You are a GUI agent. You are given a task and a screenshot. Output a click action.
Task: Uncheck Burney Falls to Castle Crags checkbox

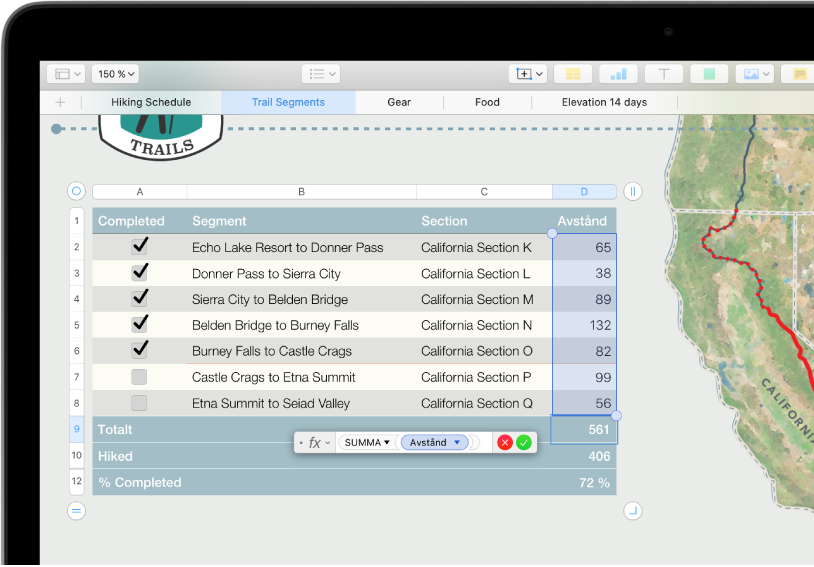click(139, 350)
